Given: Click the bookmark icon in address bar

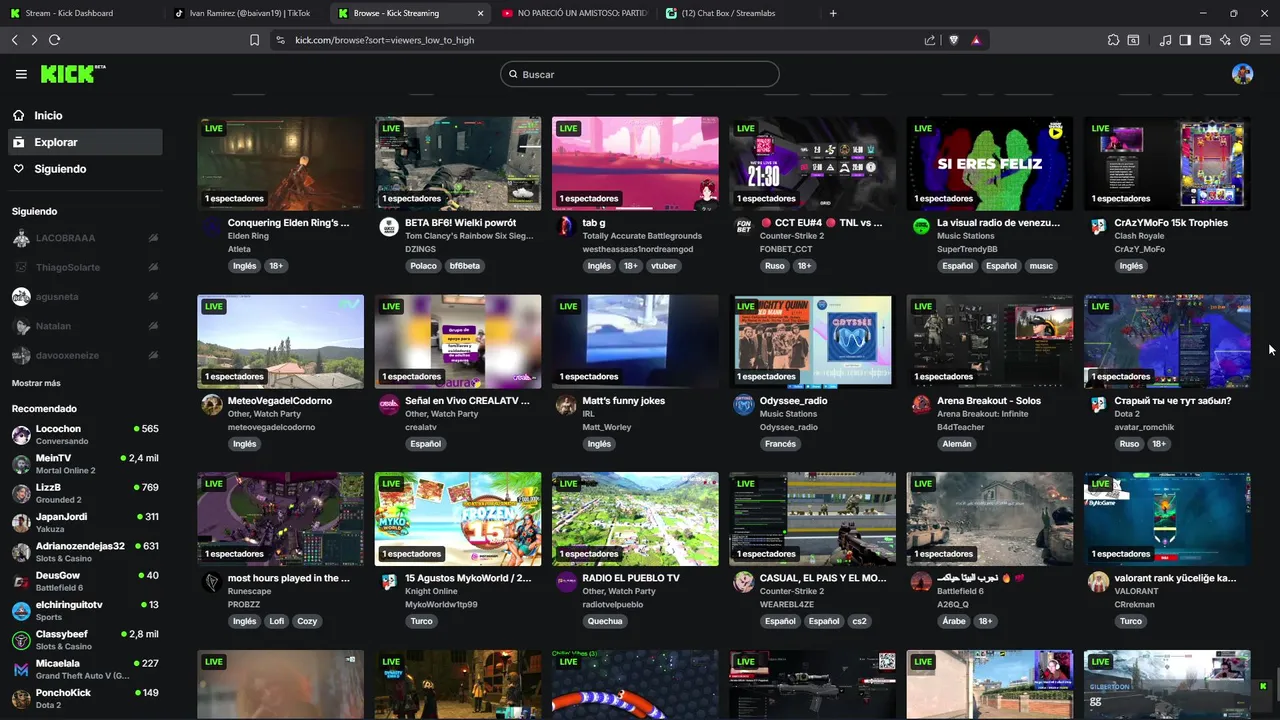Looking at the screenshot, I should 254,40.
